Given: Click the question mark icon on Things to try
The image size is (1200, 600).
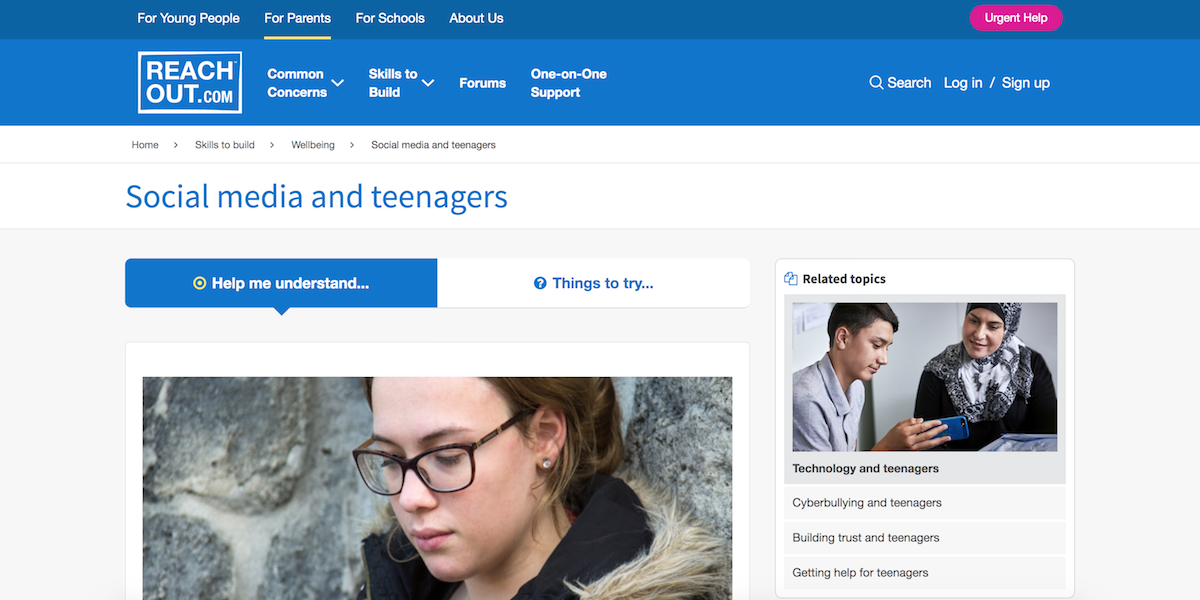Looking at the screenshot, I should (540, 283).
